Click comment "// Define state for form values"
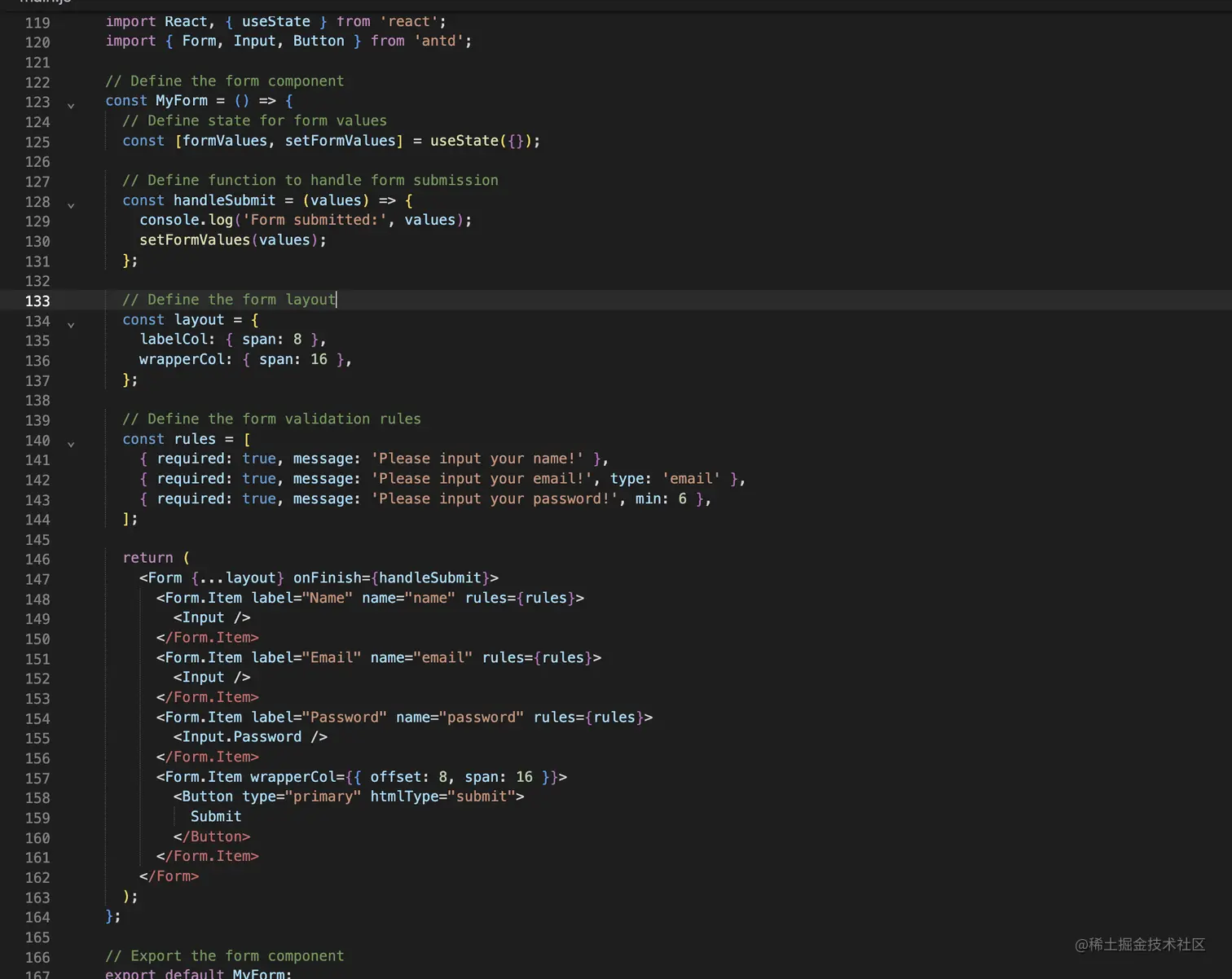The height and width of the screenshot is (979, 1232). pyautogui.click(x=254, y=121)
